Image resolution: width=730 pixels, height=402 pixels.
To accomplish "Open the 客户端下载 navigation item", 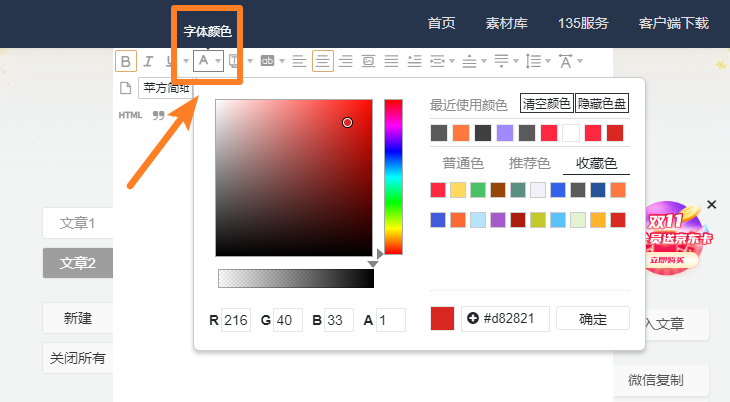I will tap(674, 23).
